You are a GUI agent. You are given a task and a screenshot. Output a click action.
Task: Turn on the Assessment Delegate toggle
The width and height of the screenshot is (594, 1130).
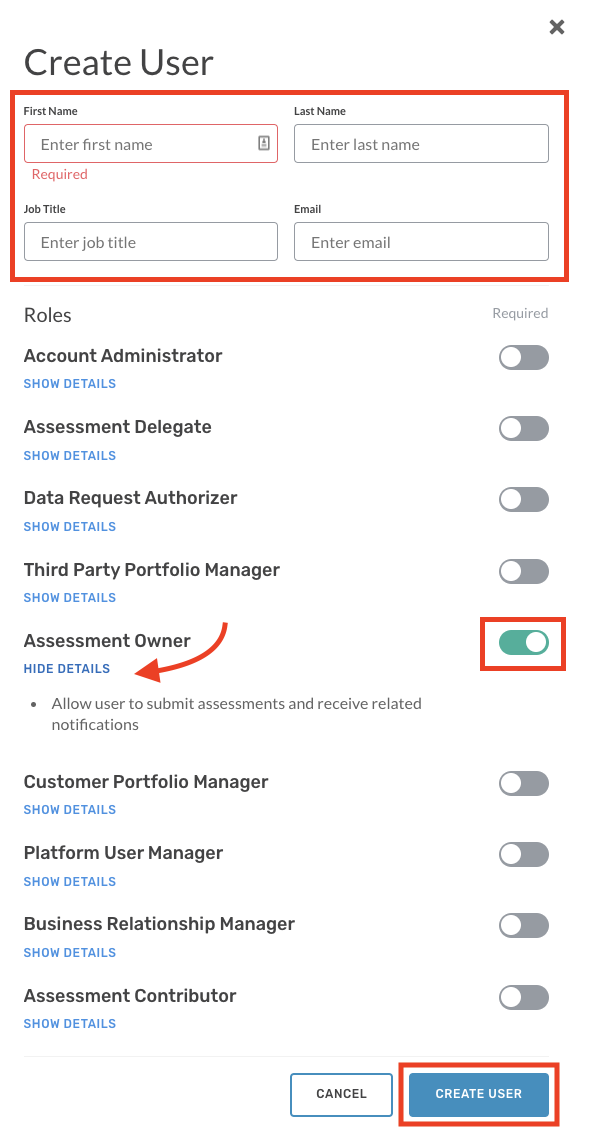523,428
